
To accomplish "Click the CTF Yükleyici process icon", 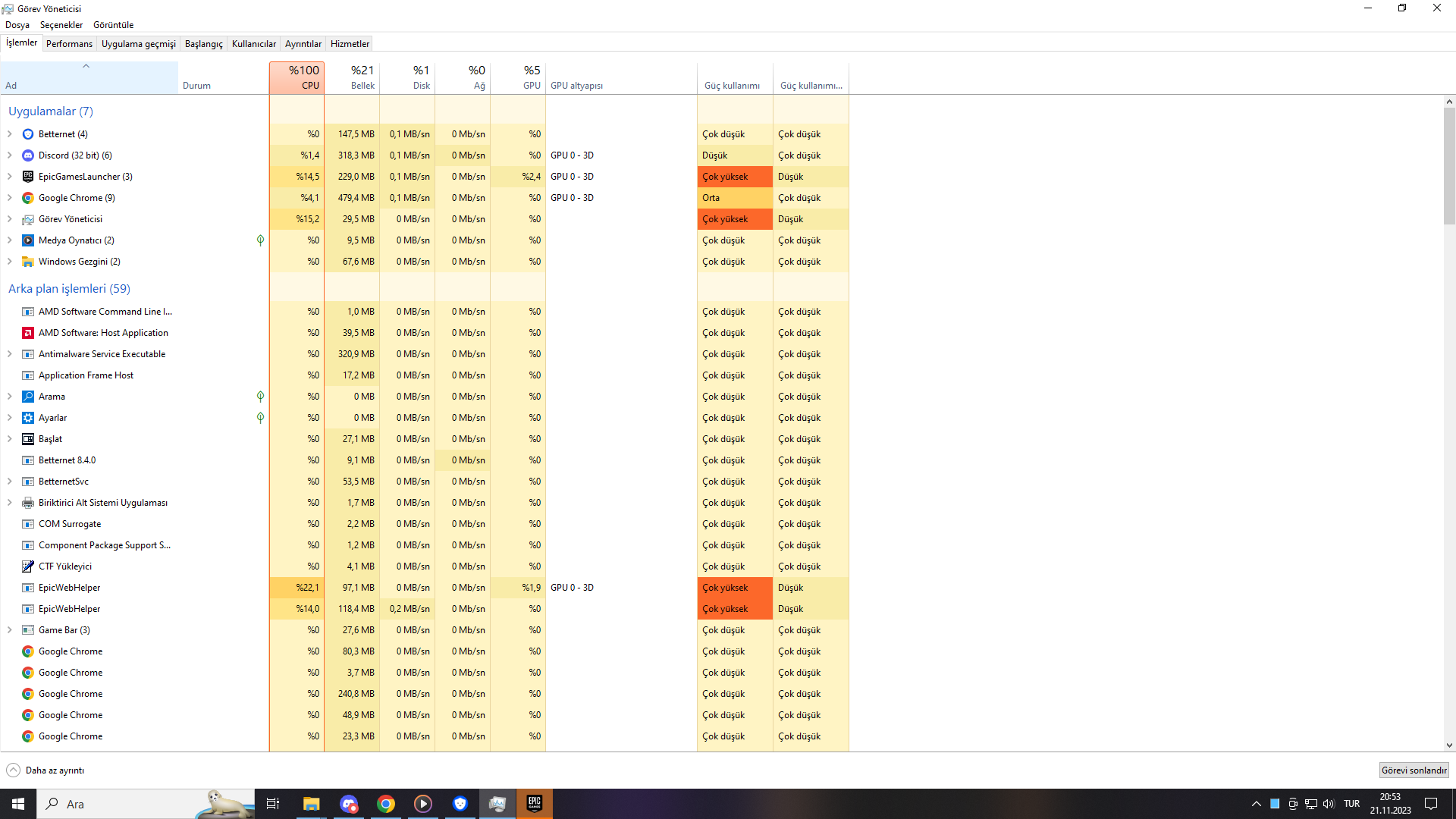I will [x=28, y=566].
